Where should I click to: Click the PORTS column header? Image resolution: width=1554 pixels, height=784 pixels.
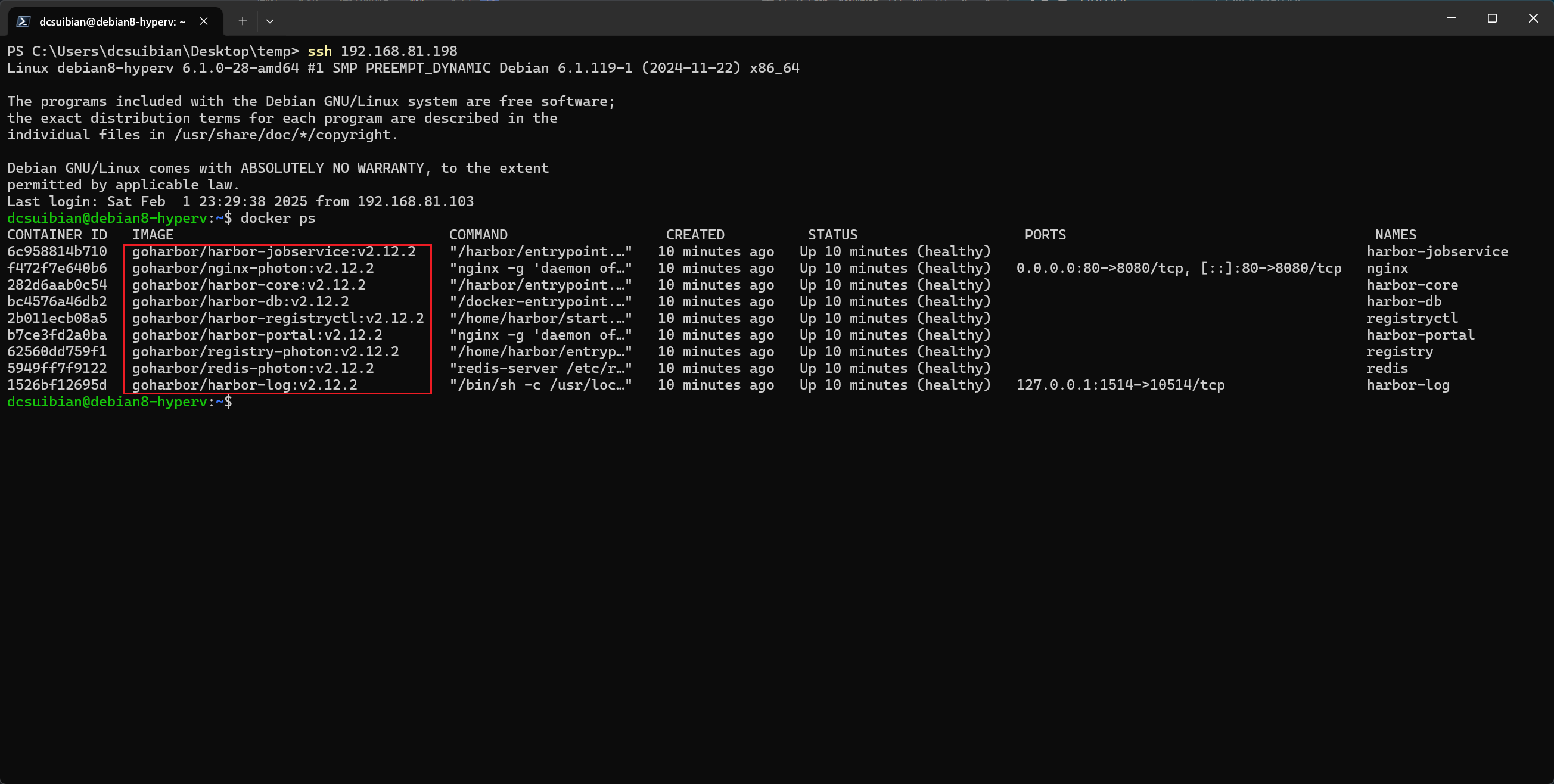point(1046,235)
